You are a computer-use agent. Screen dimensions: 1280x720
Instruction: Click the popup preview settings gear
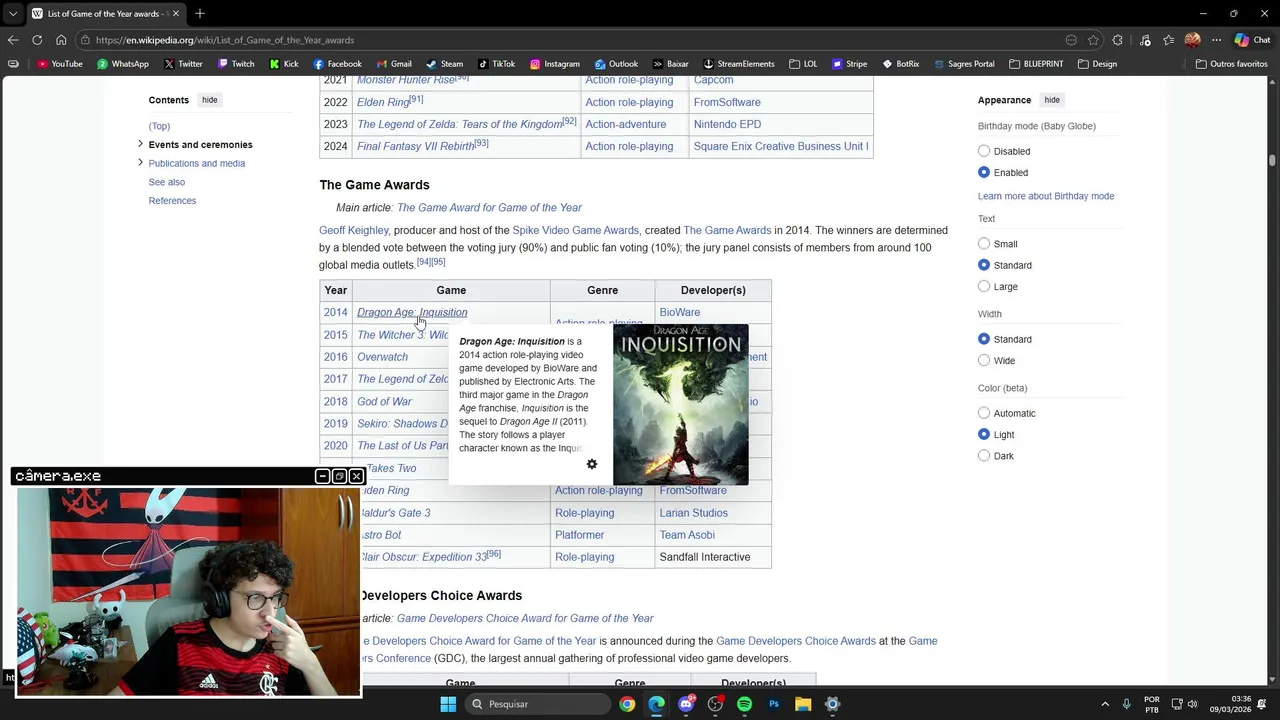[592, 464]
